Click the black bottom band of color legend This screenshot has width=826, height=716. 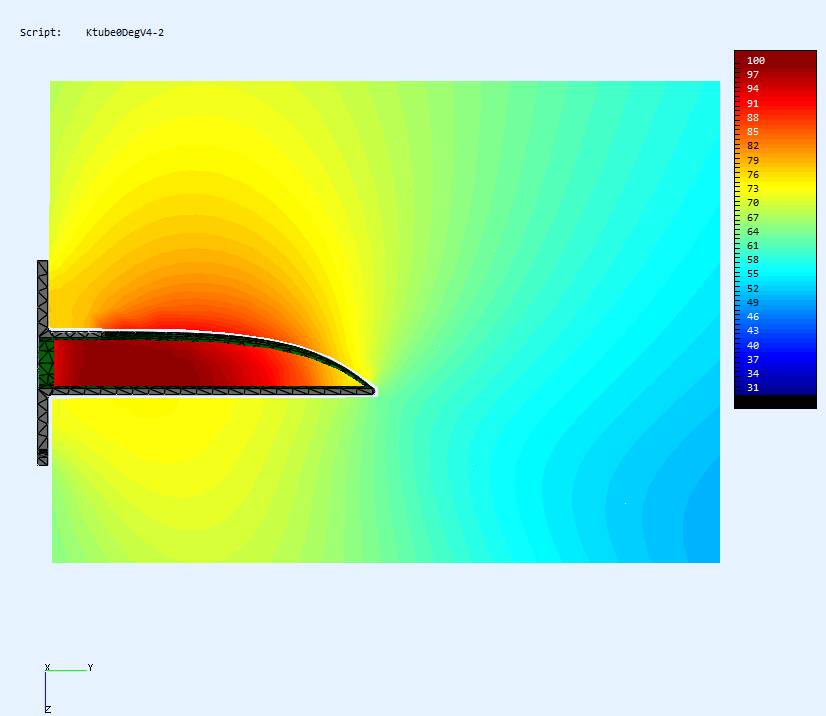coord(775,402)
